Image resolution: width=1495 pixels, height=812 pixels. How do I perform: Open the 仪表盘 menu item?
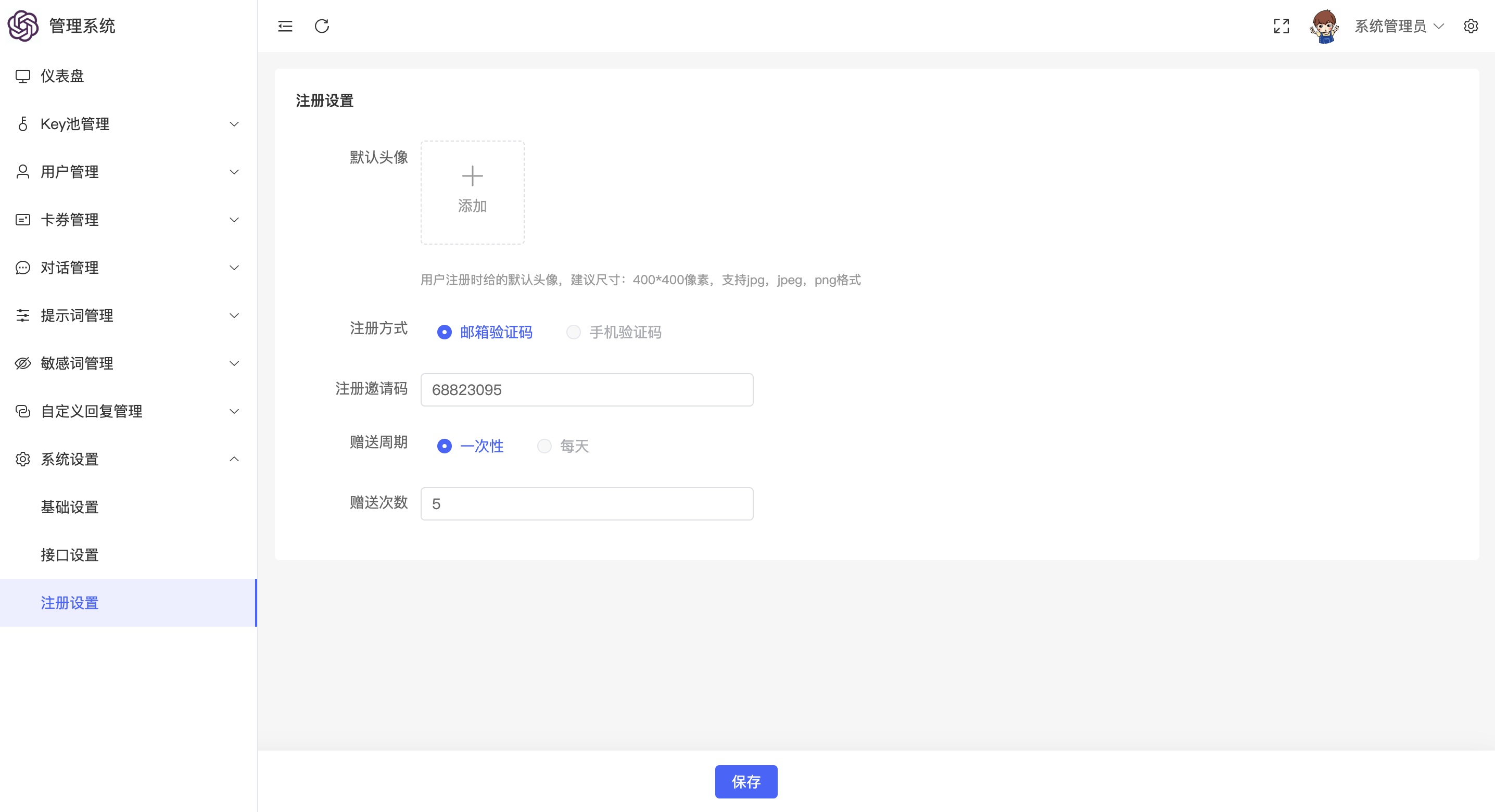point(128,76)
